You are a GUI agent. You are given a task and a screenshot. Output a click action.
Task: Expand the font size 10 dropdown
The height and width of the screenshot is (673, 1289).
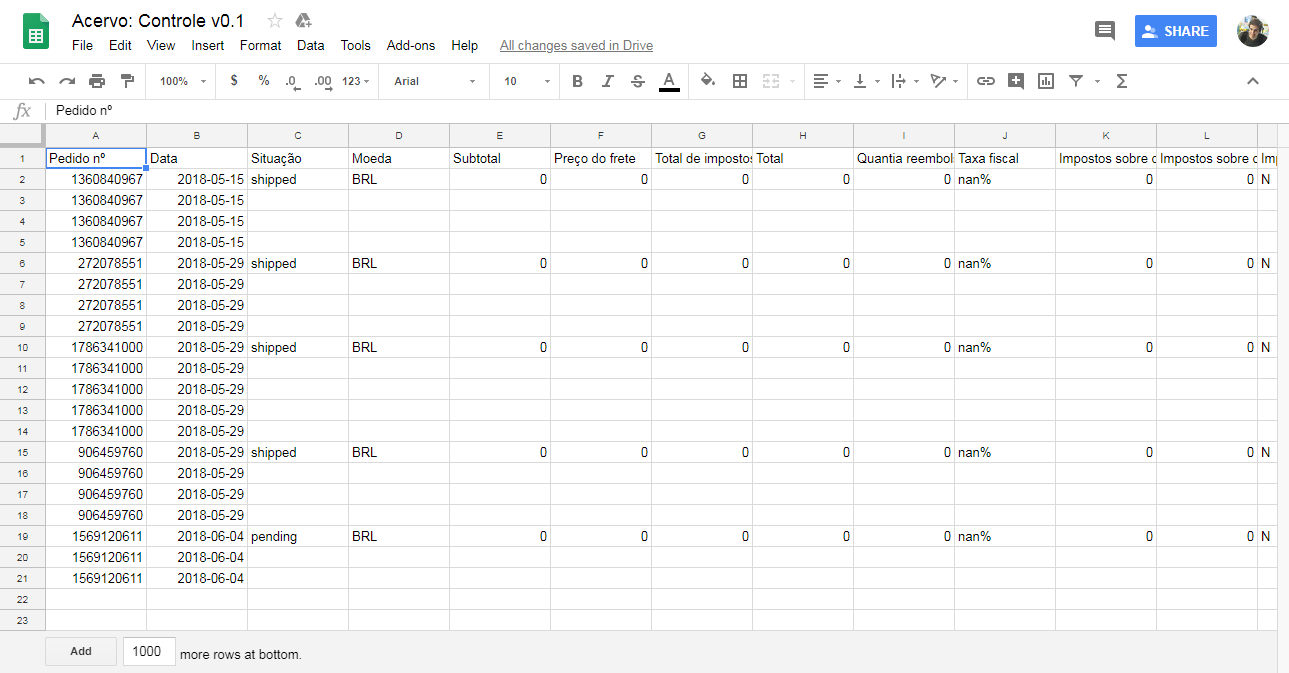pyautogui.click(x=526, y=81)
